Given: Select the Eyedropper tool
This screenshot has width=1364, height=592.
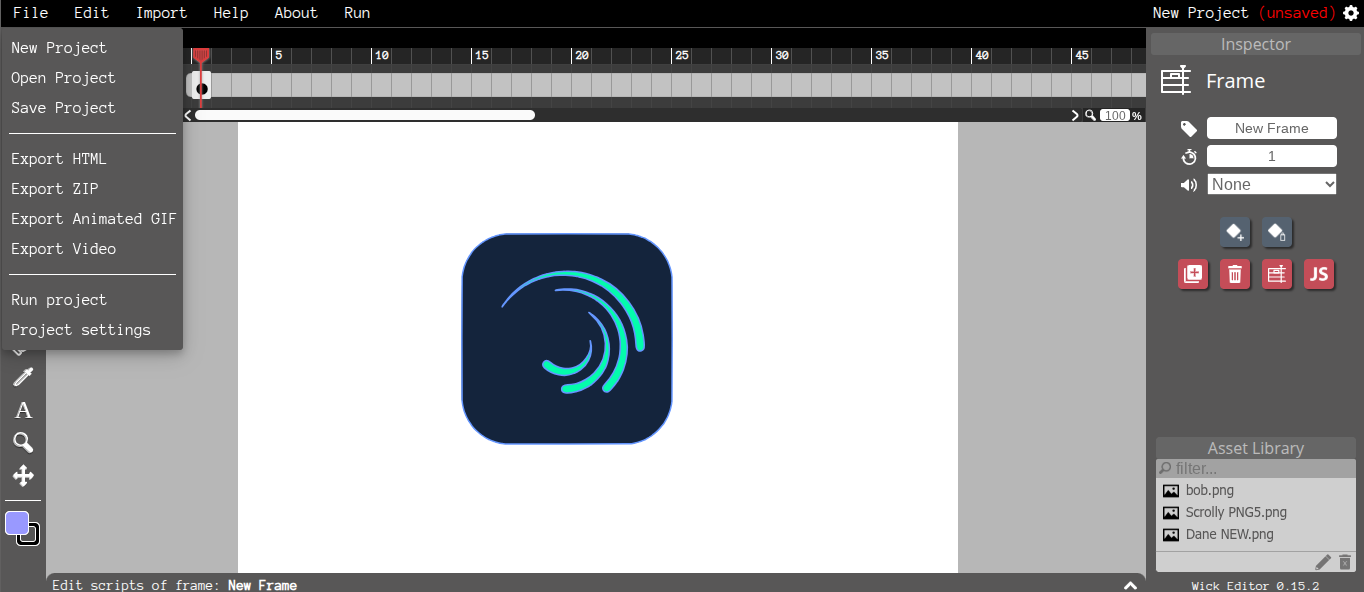Looking at the screenshot, I should [23, 377].
